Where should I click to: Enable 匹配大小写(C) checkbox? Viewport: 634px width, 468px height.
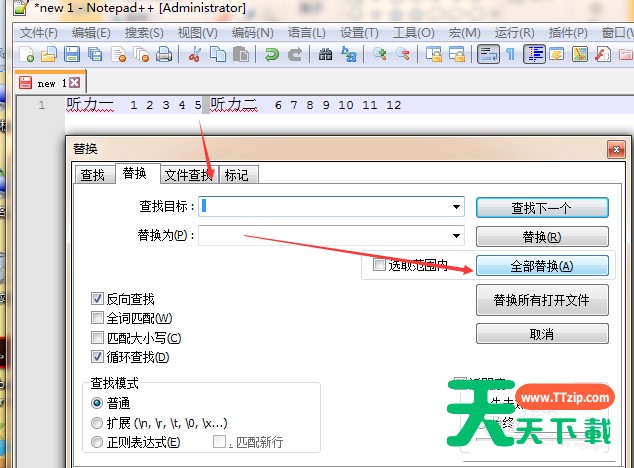point(97,337)
